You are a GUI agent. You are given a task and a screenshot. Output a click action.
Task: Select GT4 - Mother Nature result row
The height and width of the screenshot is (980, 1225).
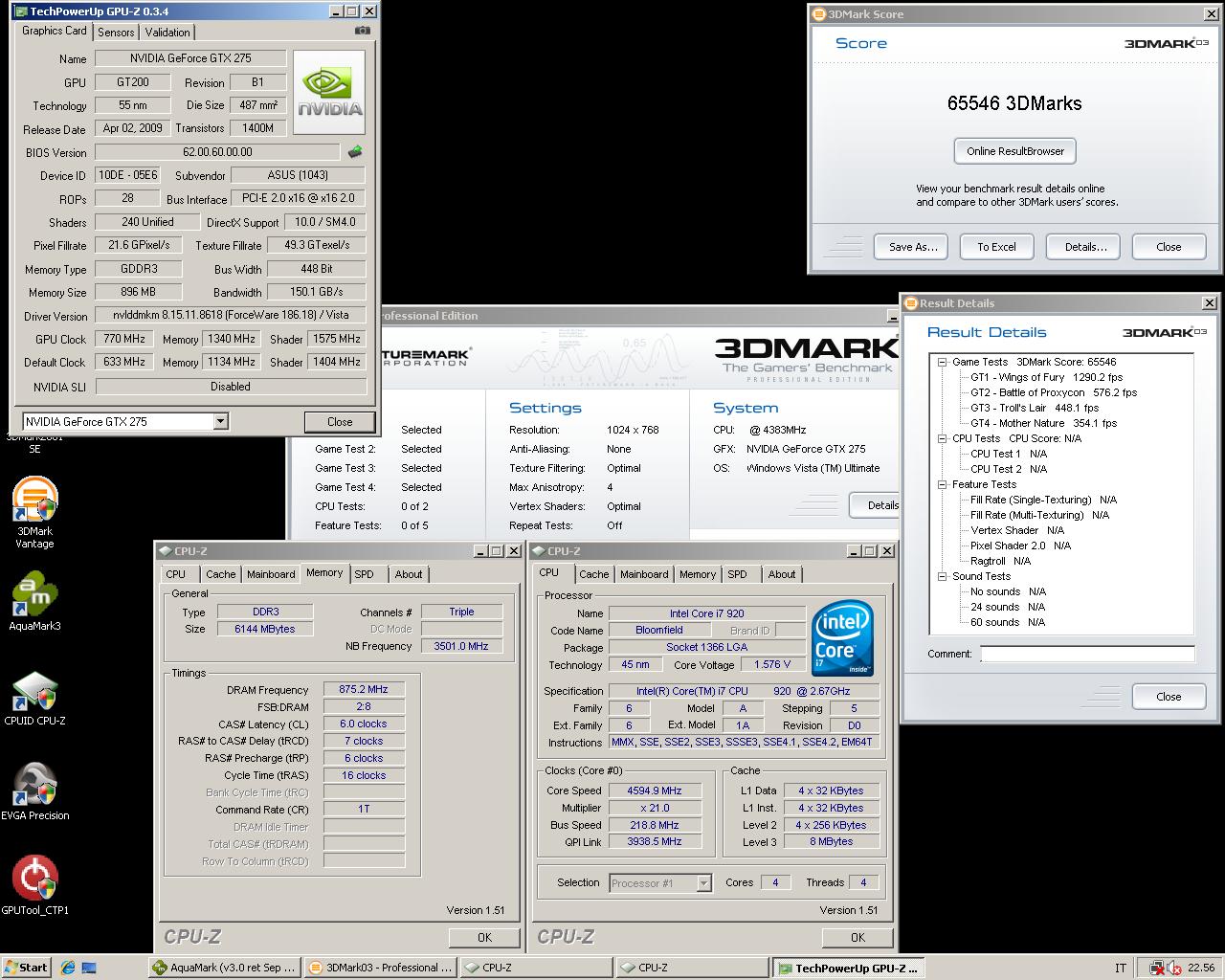click(1043, 423)
